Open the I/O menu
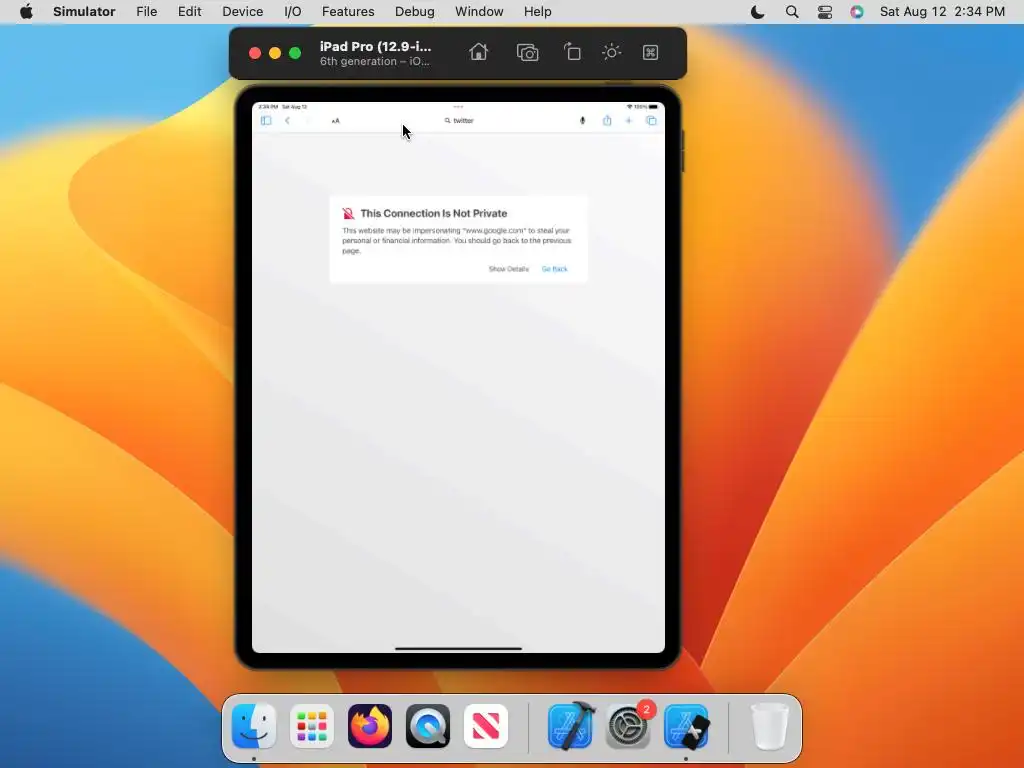 [x=293, y=12]
